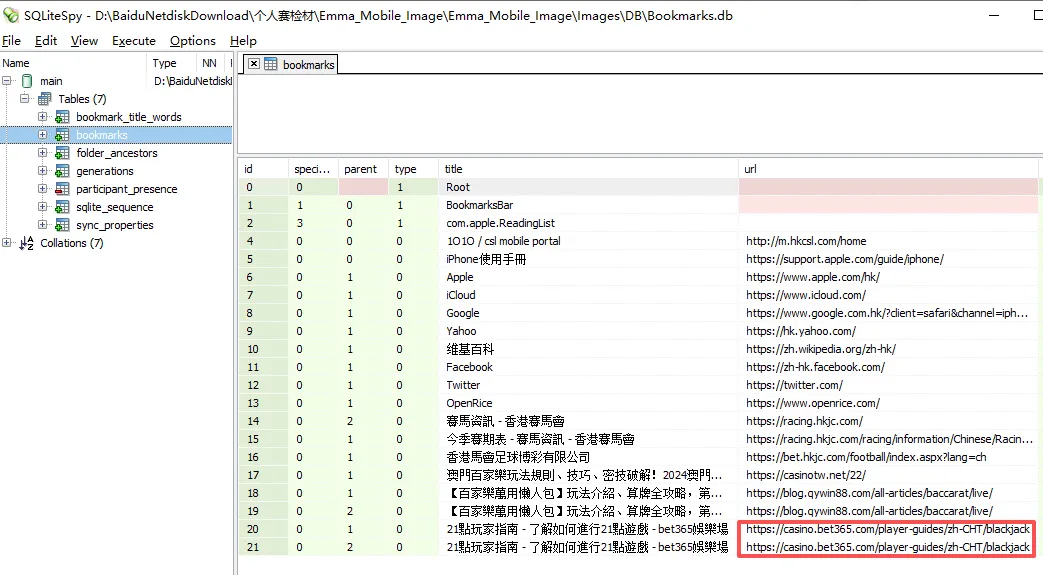The width and height of the screenshot is (1043, 575).
Task: Click the folder_ancestors table icon
Action: (62, 153)
